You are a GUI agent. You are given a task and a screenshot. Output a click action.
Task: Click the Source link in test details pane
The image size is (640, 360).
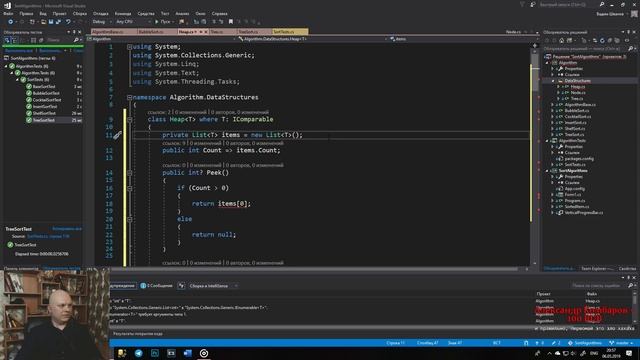[x=48, y=236]
